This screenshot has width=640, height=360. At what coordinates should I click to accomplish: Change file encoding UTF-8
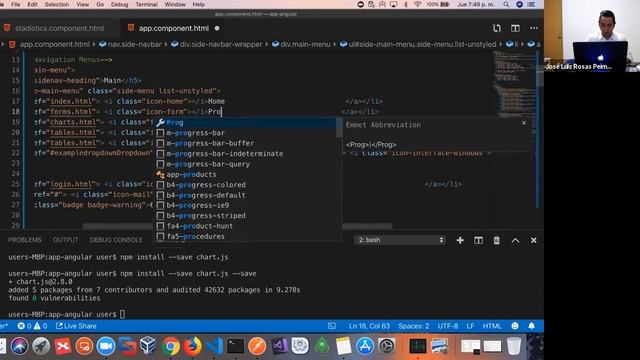(448, 326)
